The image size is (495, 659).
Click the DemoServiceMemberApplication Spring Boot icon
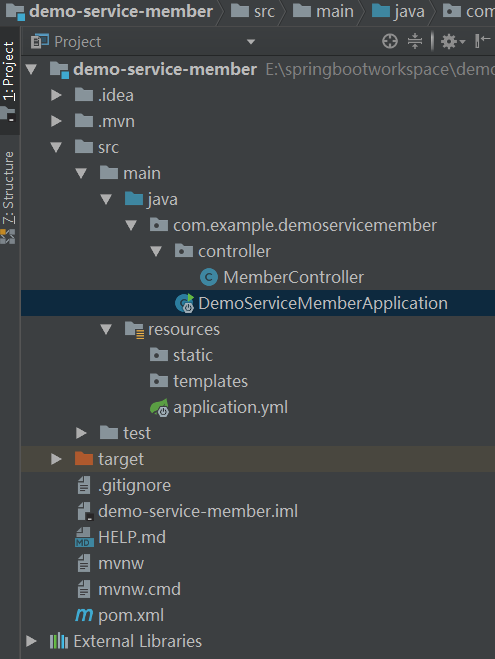tap(184, 303)
